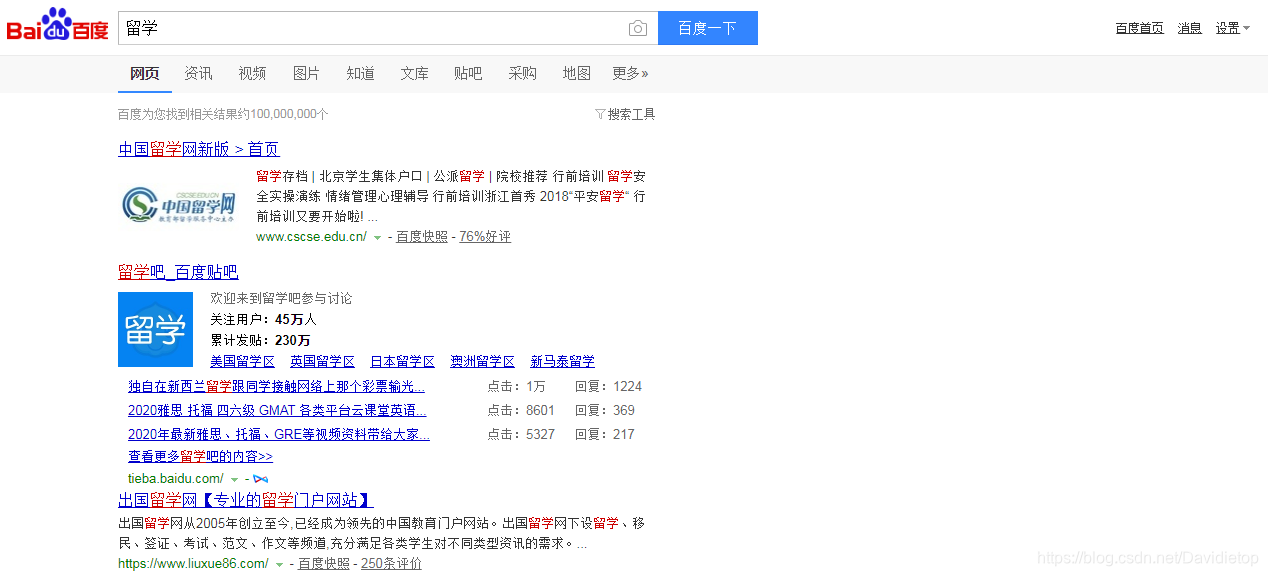Click the 76%好评 rating link

(x=485, y=237)
